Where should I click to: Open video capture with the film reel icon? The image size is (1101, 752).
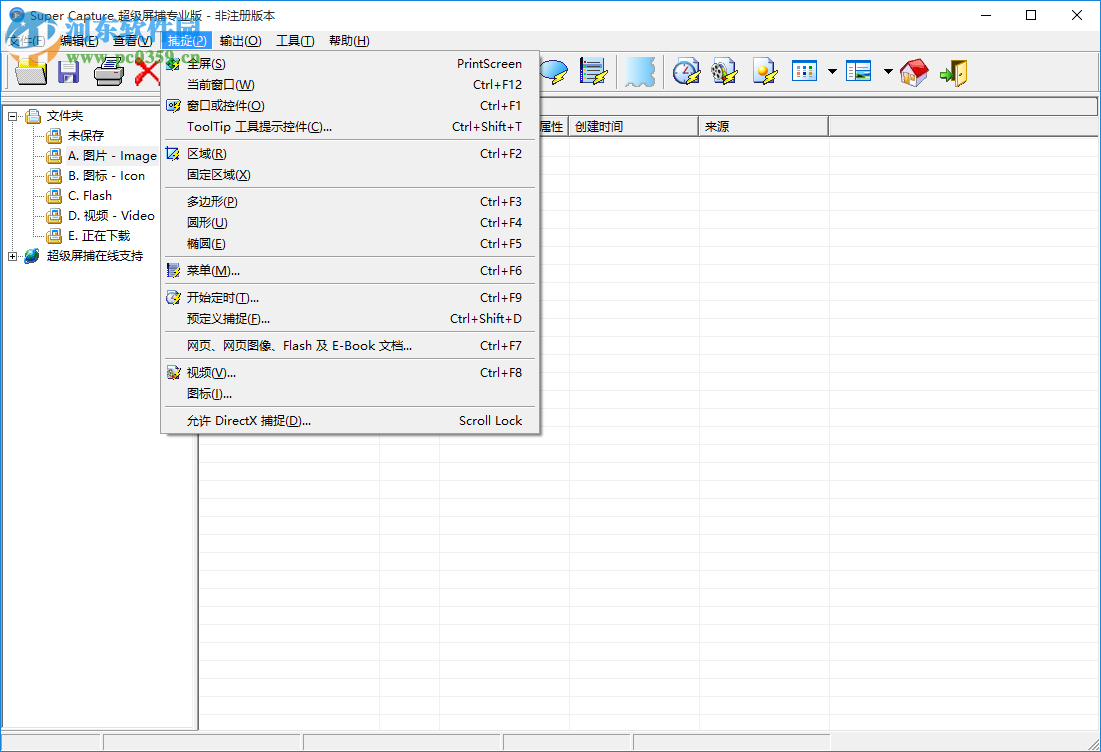(x=725, y=71)
